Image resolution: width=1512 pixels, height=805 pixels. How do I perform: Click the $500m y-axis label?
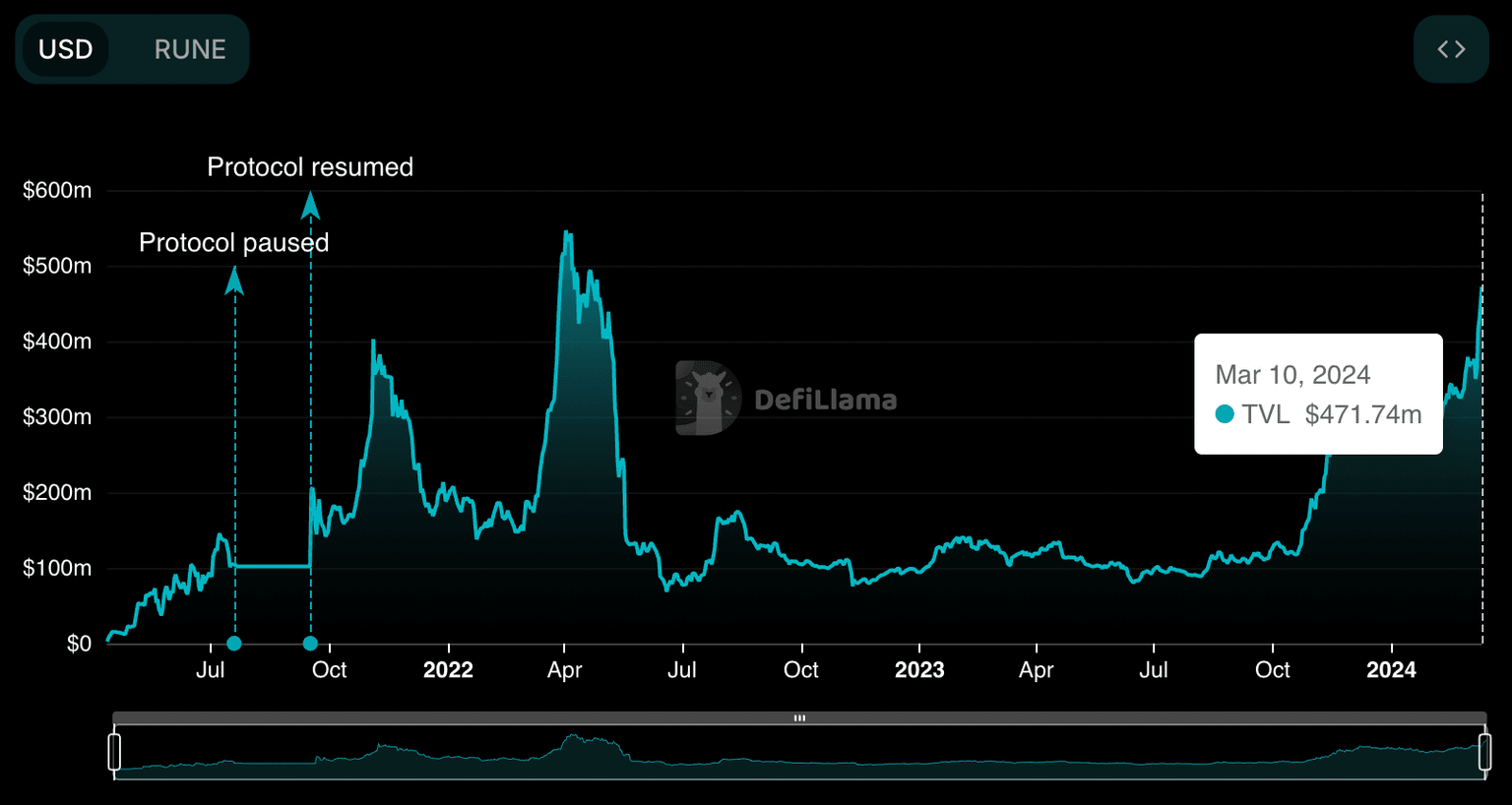click(x=57, y=266)
